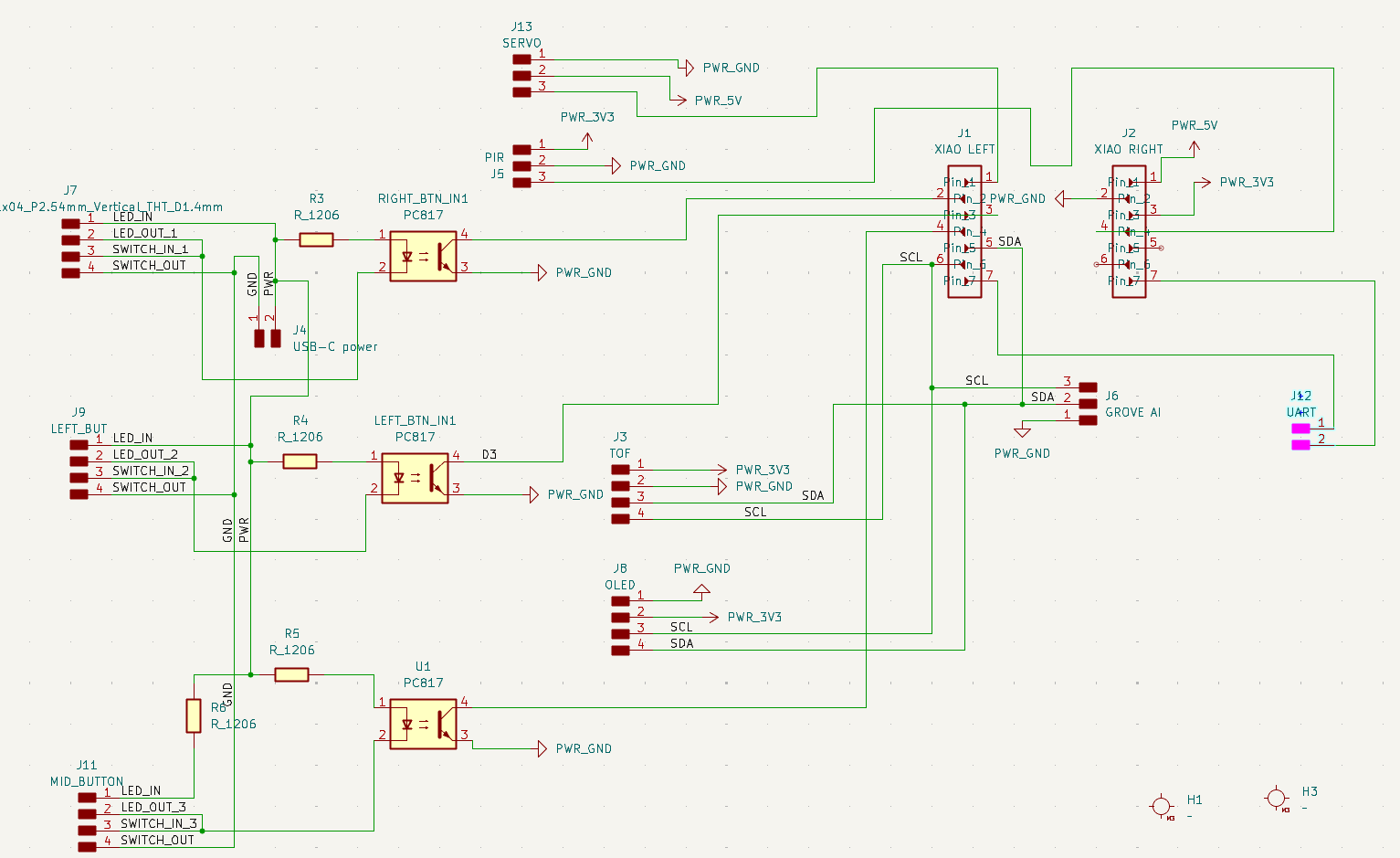This screenshot has height=858, width=1400.
Task: Select the J1 XIAO LEFT connector body
Action: [x=964, y=232]
